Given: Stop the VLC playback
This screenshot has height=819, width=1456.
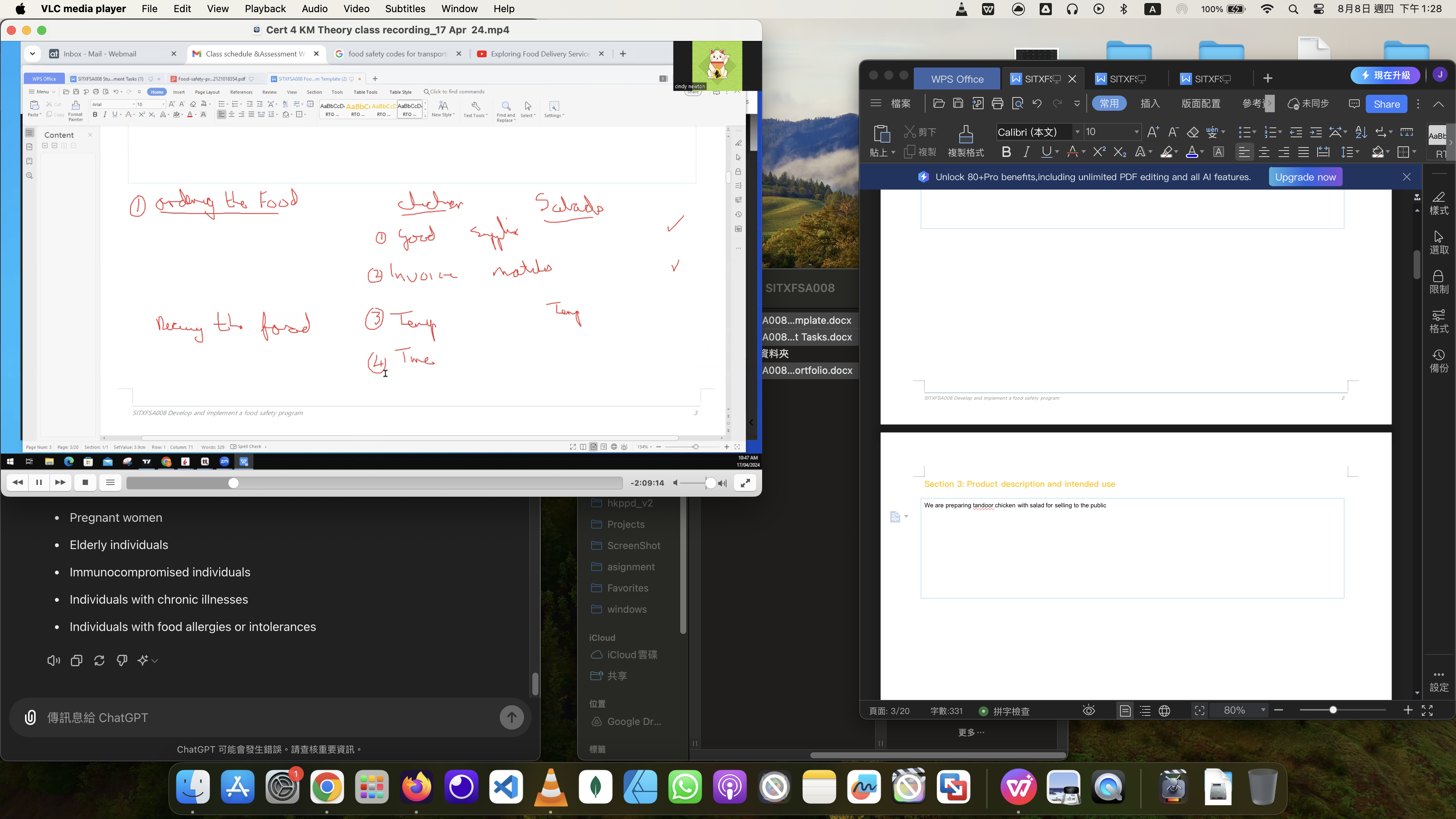Looking at the screenshot, I should (85, 482).
